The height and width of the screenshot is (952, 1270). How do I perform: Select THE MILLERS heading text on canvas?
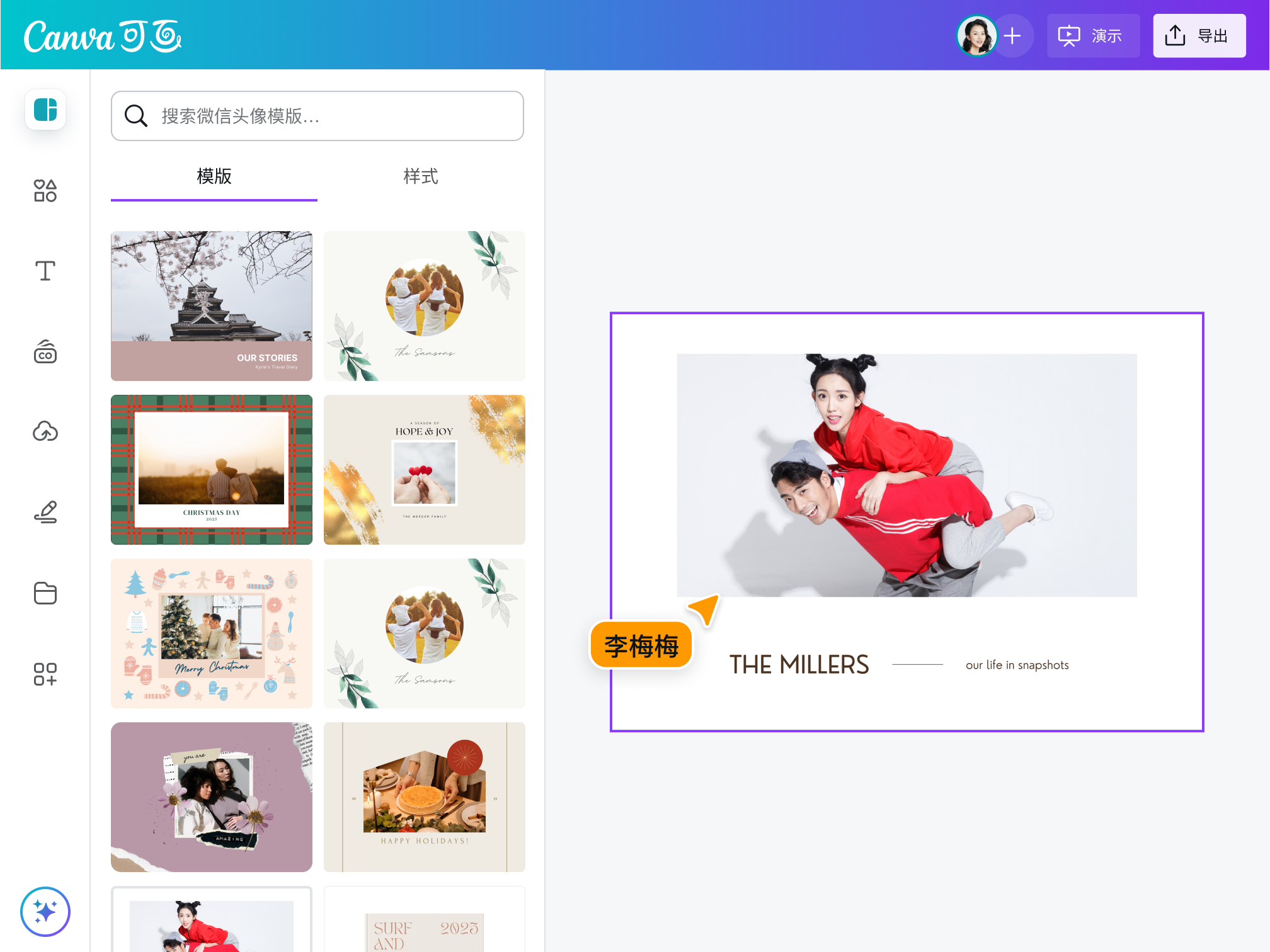pyautogui.click(x=799, y=665)
